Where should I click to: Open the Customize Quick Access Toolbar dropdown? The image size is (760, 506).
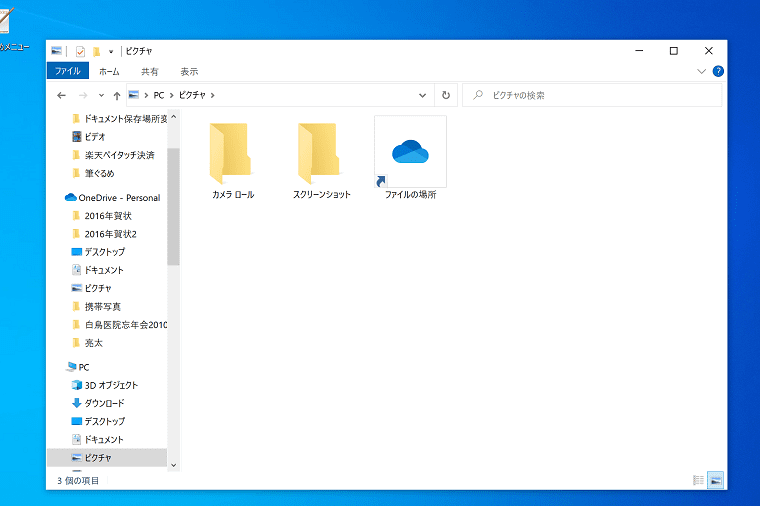(x=111, y=51)
